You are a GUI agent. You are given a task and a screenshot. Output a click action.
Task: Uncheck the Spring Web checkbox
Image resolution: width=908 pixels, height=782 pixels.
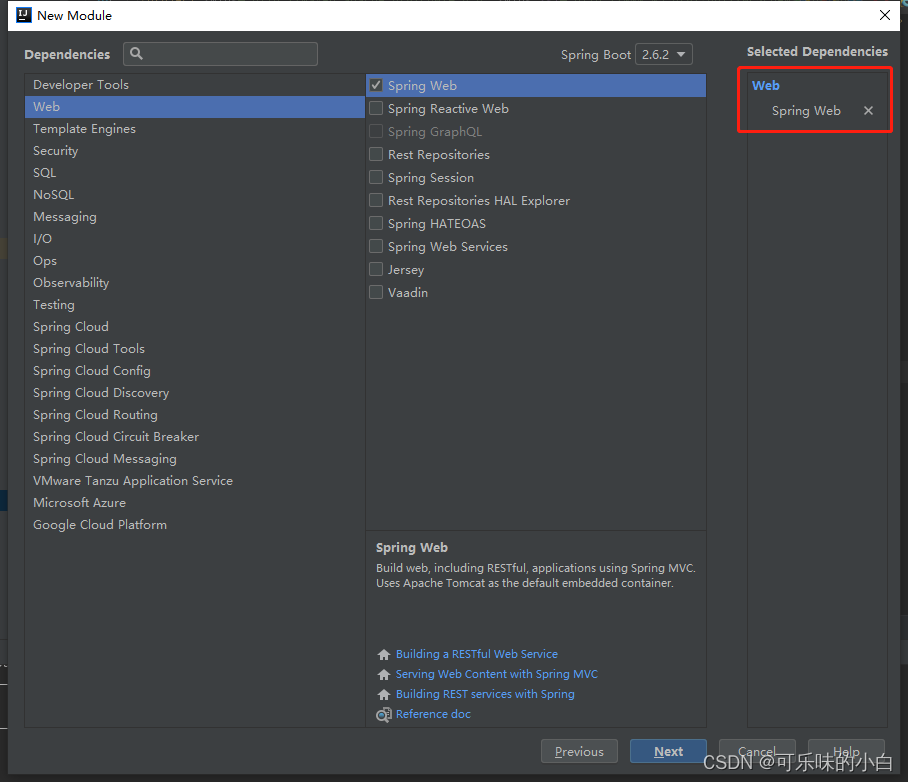tap(376, 85)
